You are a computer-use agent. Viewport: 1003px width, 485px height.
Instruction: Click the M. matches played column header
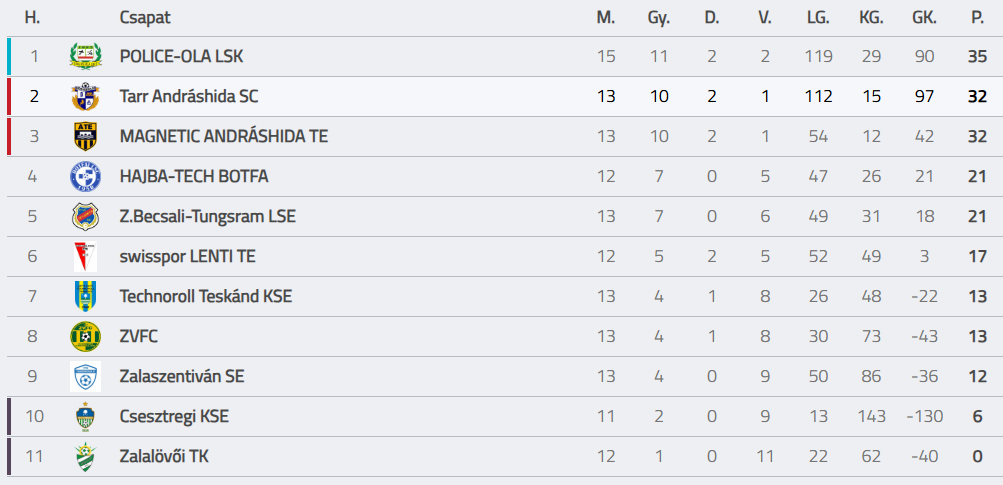click(x=606, y=17)
